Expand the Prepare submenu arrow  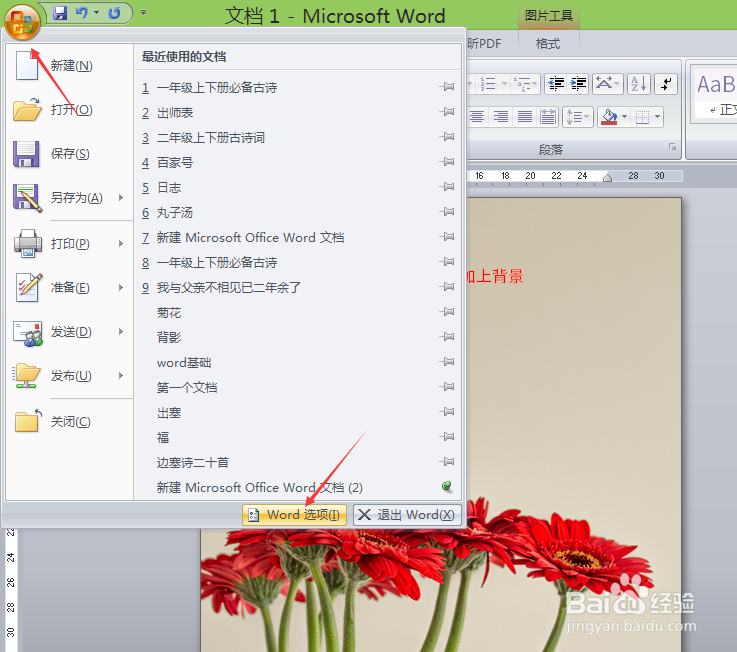pyautogui.click(x=121, y=287)
